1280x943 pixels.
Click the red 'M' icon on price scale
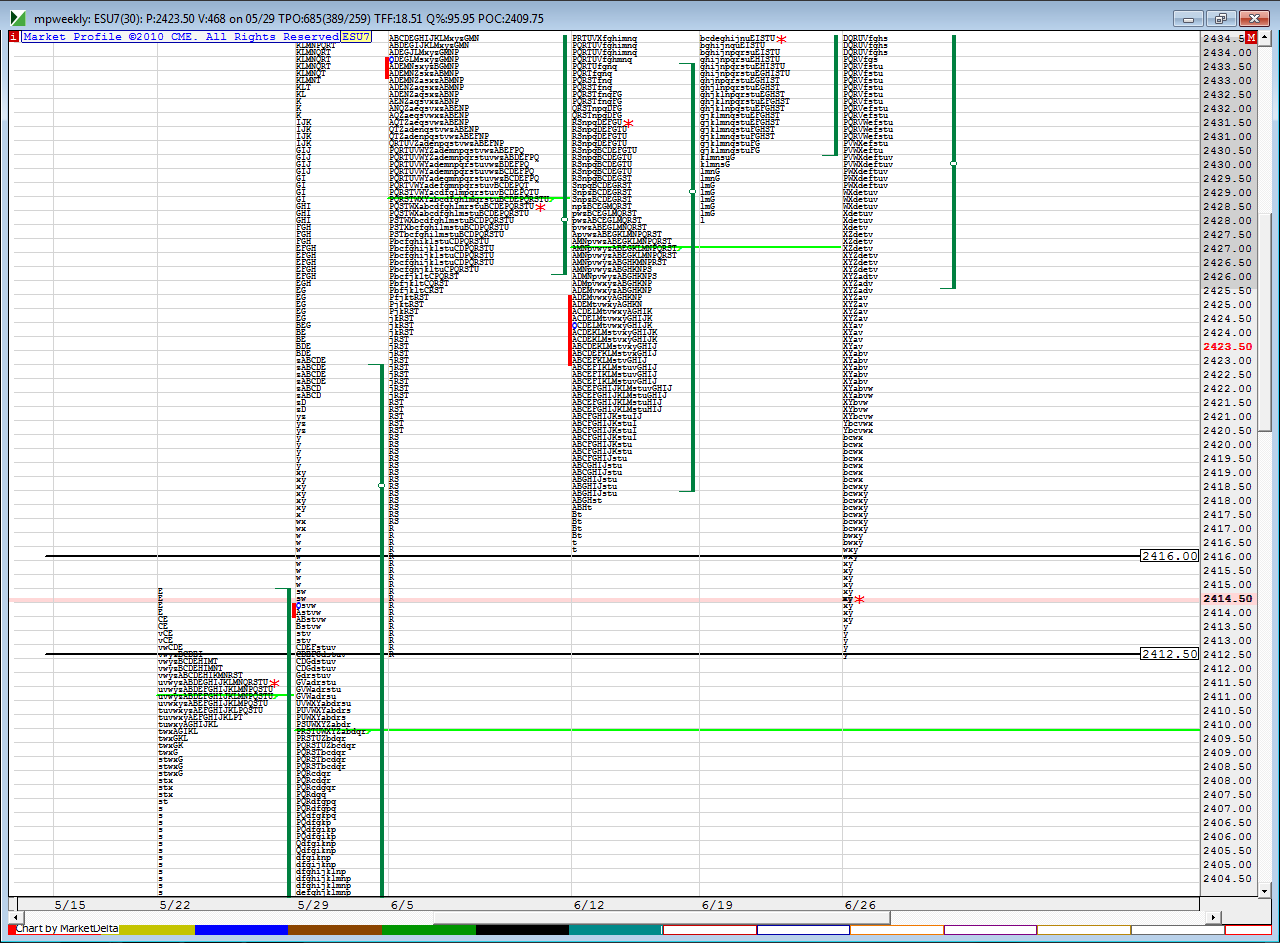pyautogui.click(x=1250, y=37)
